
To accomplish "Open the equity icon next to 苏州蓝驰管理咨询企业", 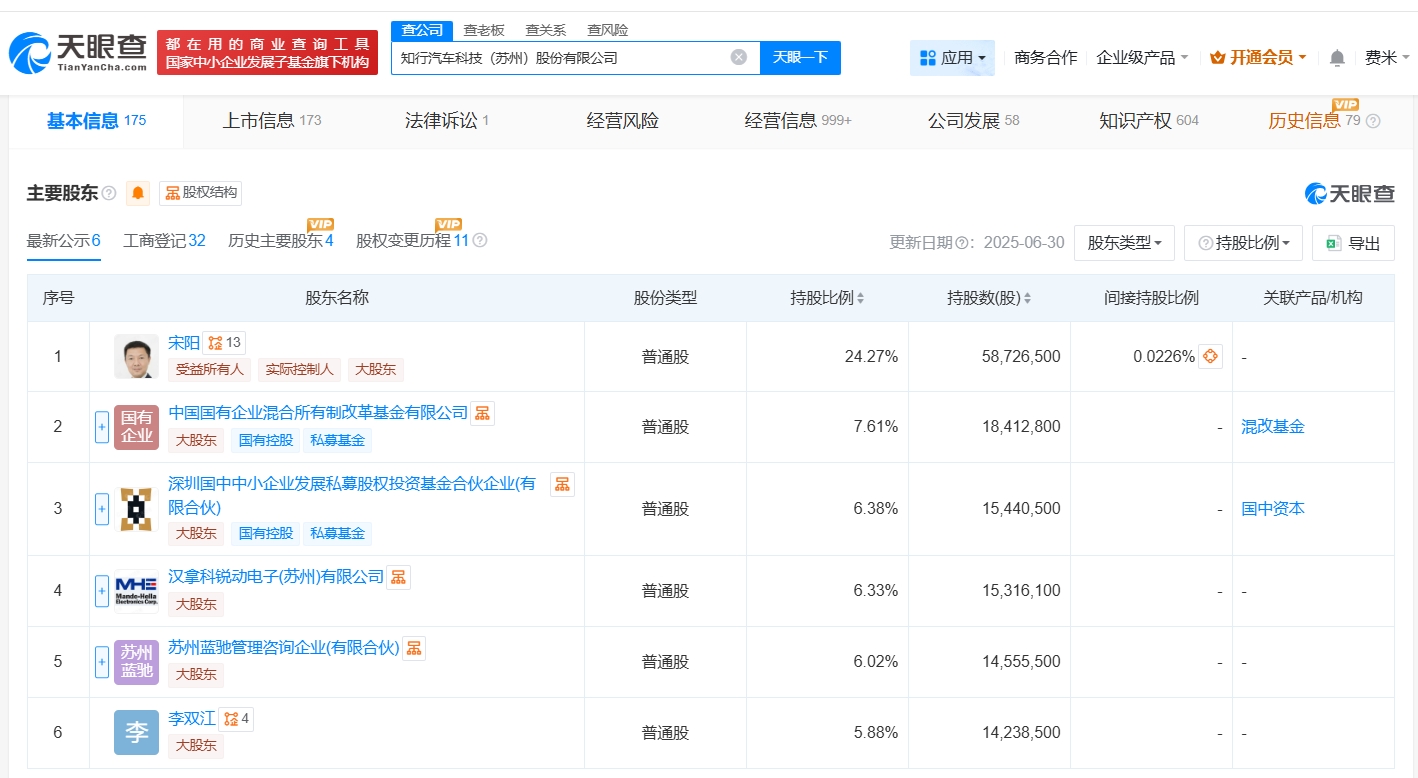I will point(414,648).
